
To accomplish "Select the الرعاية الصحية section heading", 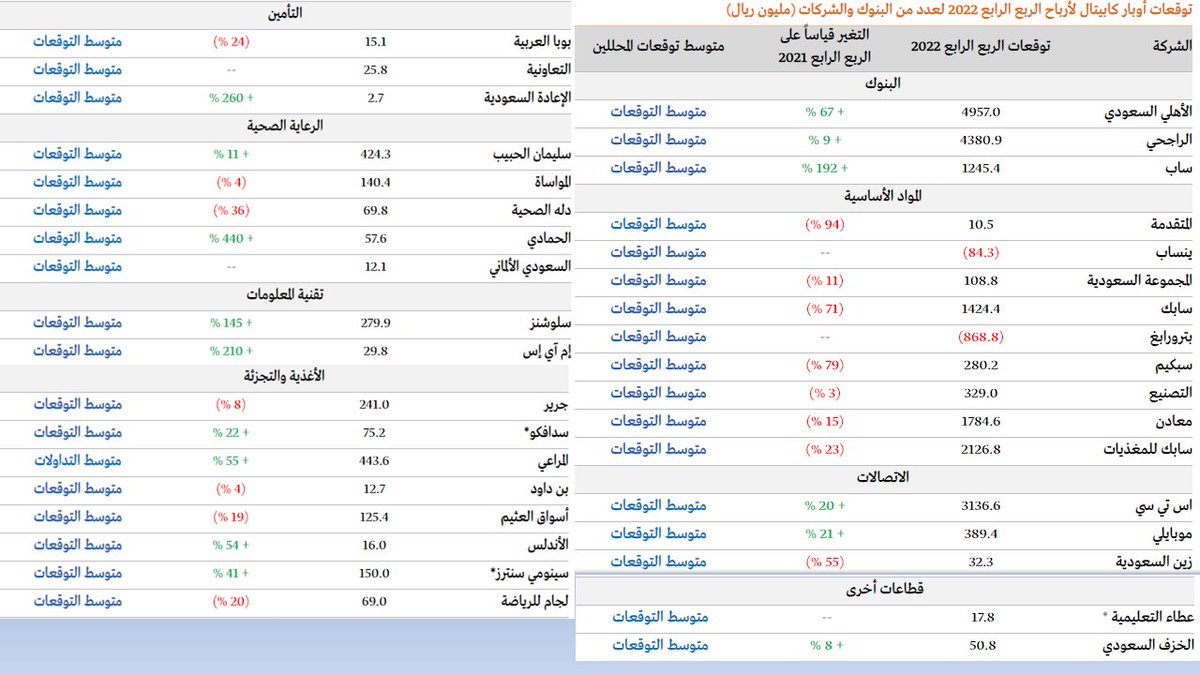I will [x=286, y=126].
